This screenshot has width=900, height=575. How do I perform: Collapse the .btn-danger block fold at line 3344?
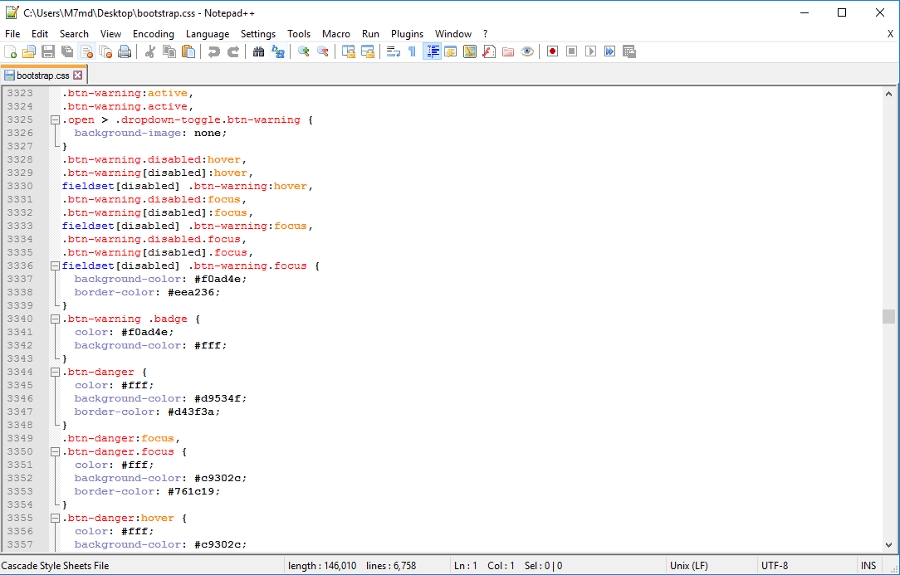tap(55, 372)
